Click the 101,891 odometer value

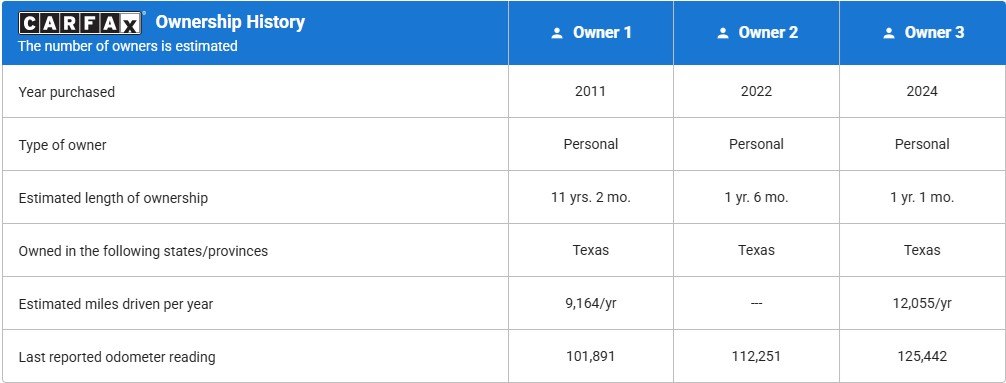(x=590, y=356)
